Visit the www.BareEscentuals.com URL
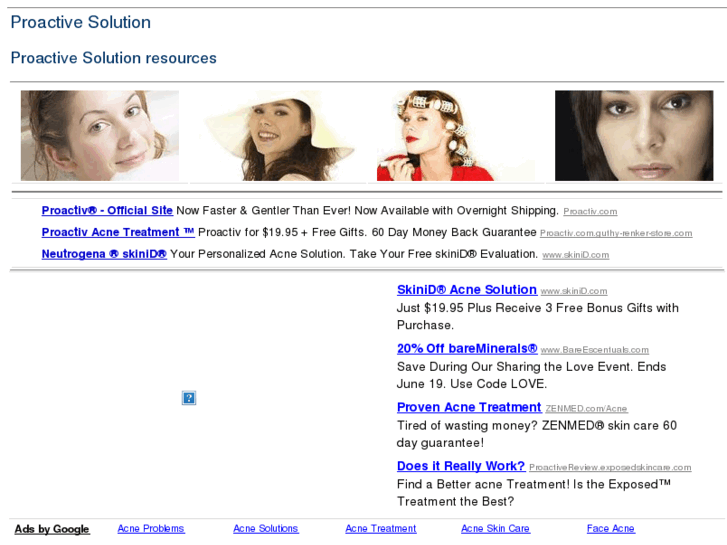The width and height of the screenshot is (727, 545). coord(595,350)
